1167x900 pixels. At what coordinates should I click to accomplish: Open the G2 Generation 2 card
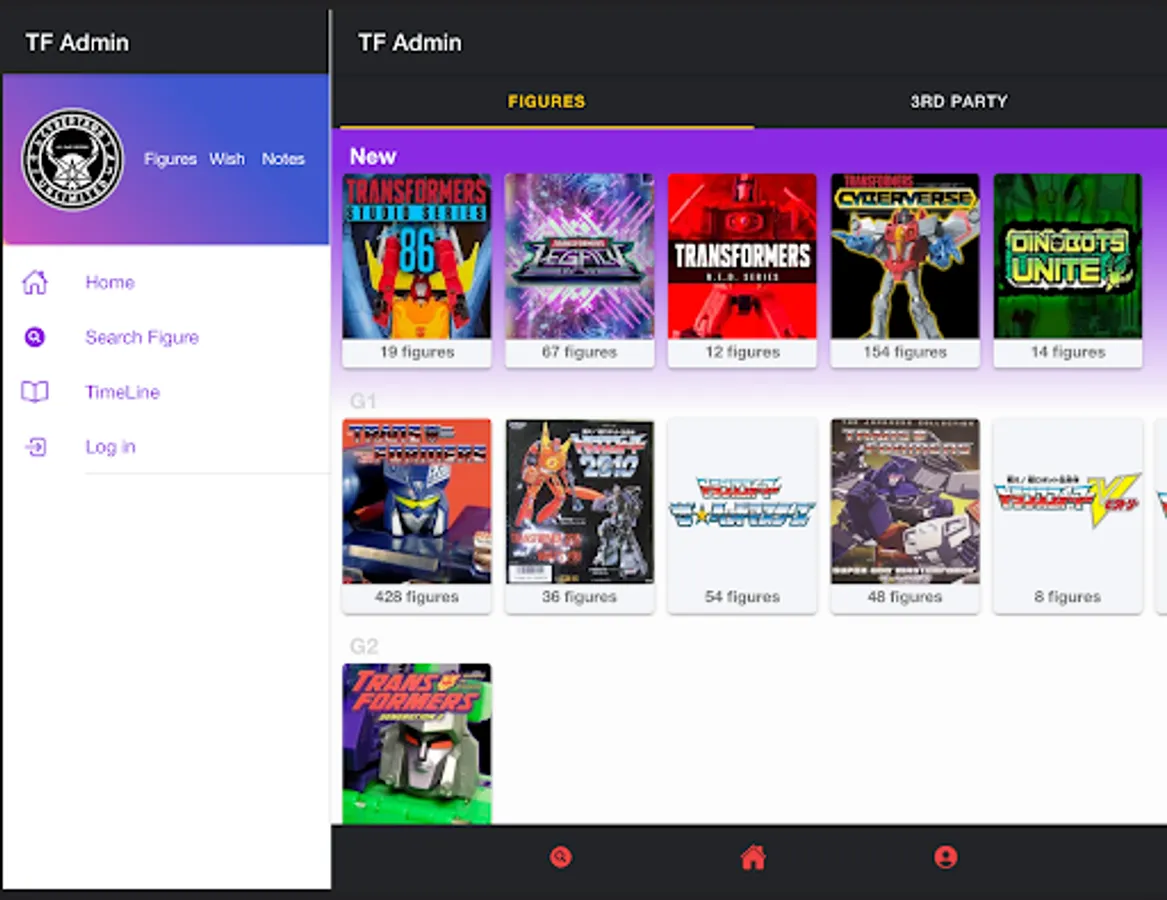coord(417,744)
